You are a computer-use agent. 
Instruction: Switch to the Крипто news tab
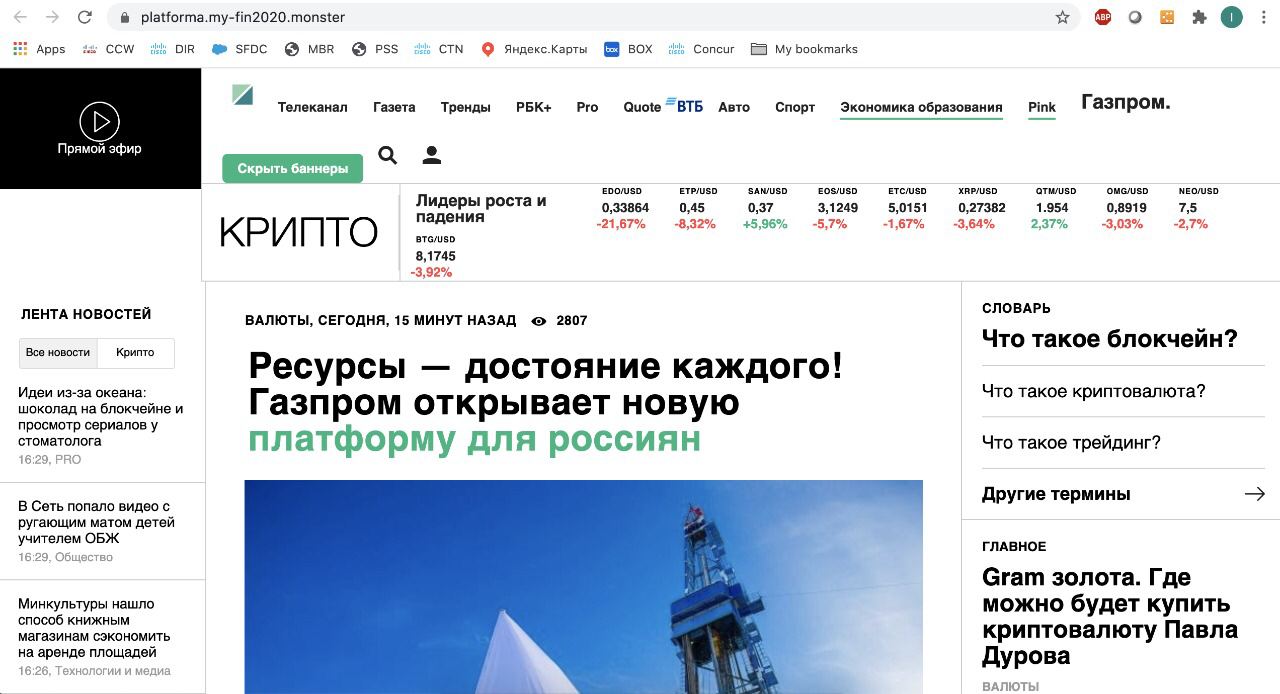coord(135,352)
